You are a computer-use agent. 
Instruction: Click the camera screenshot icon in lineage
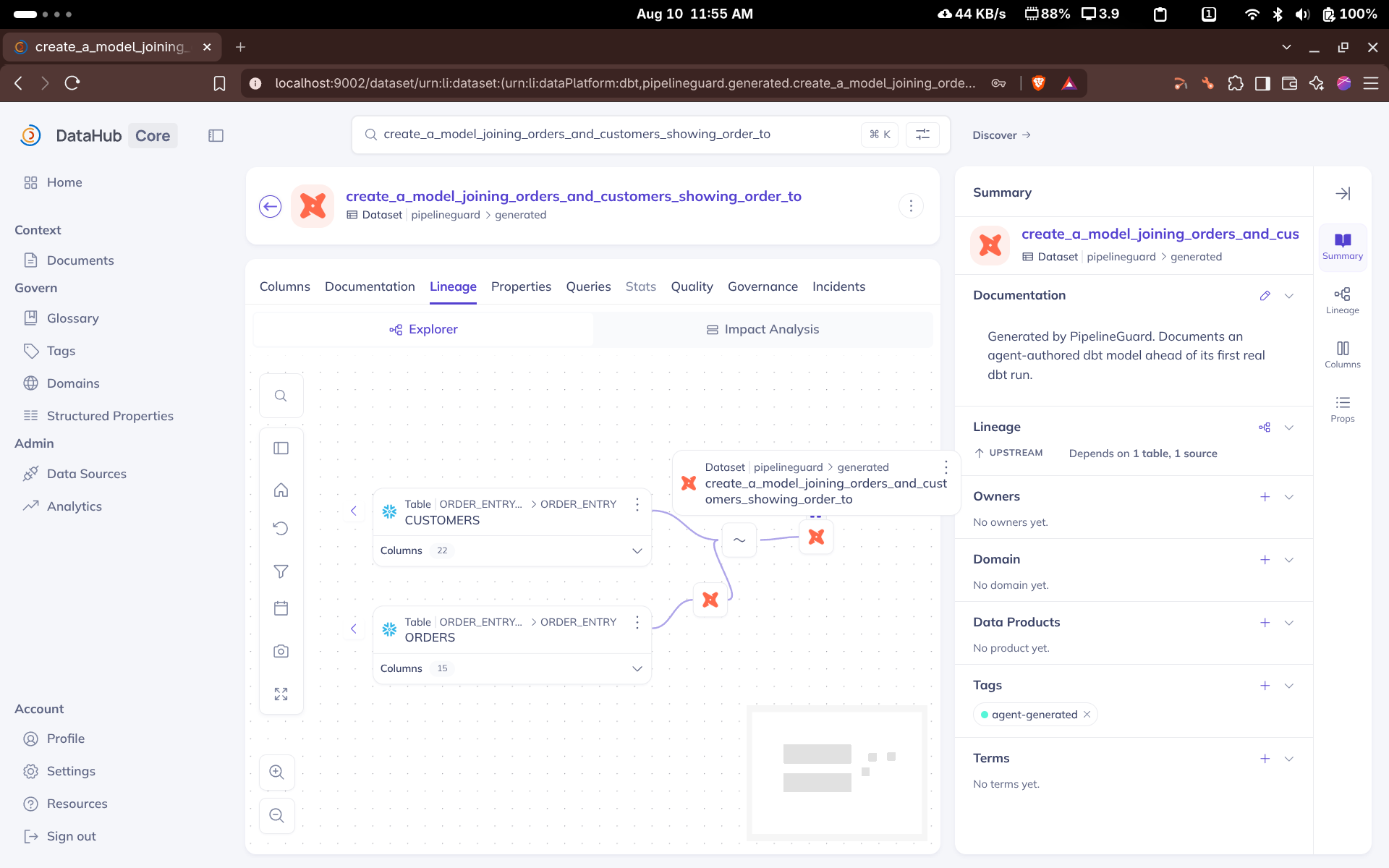coord(281,652)
